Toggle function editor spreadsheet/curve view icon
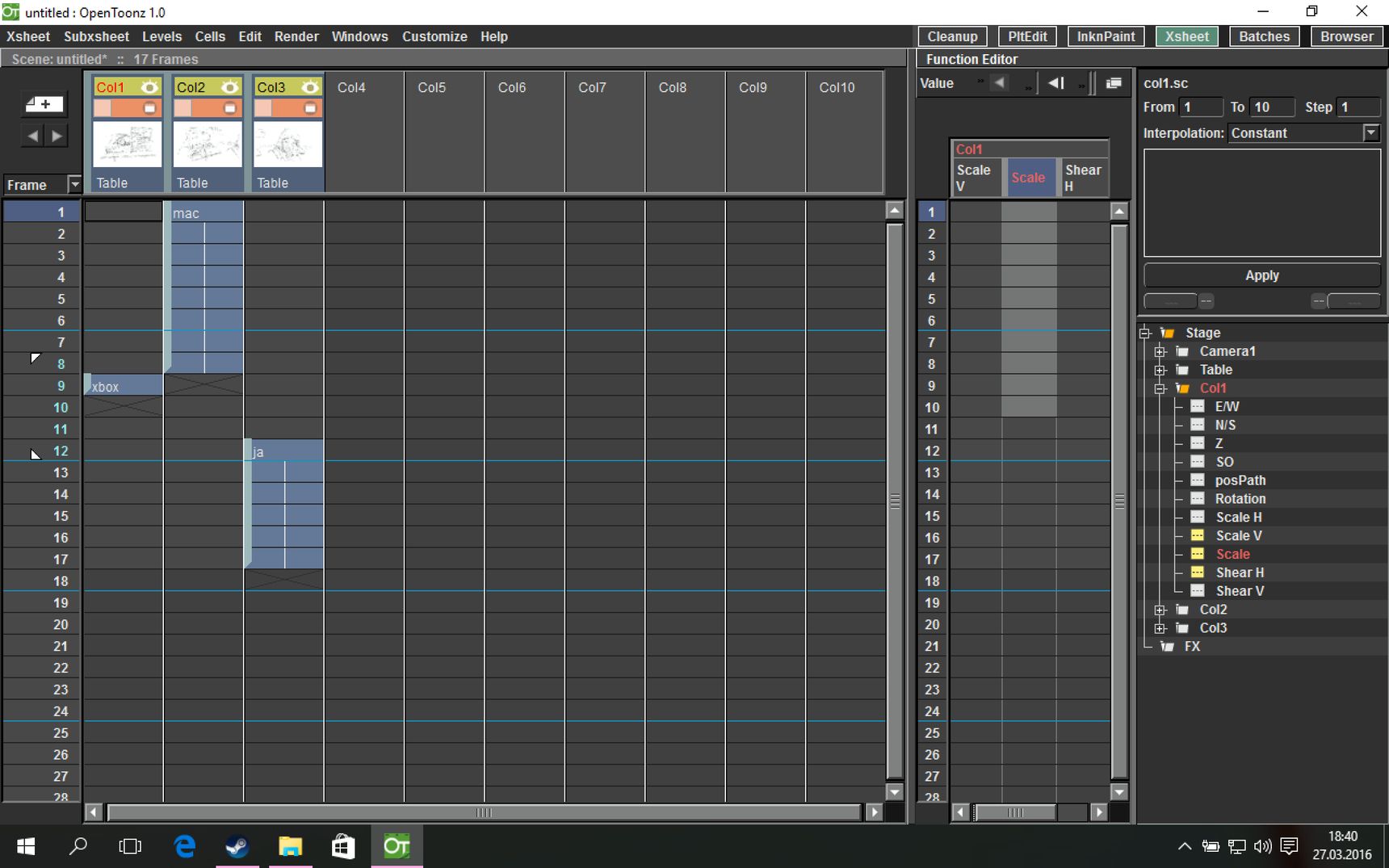This screenshot has width=1389, height=868. pos(1114,82)
